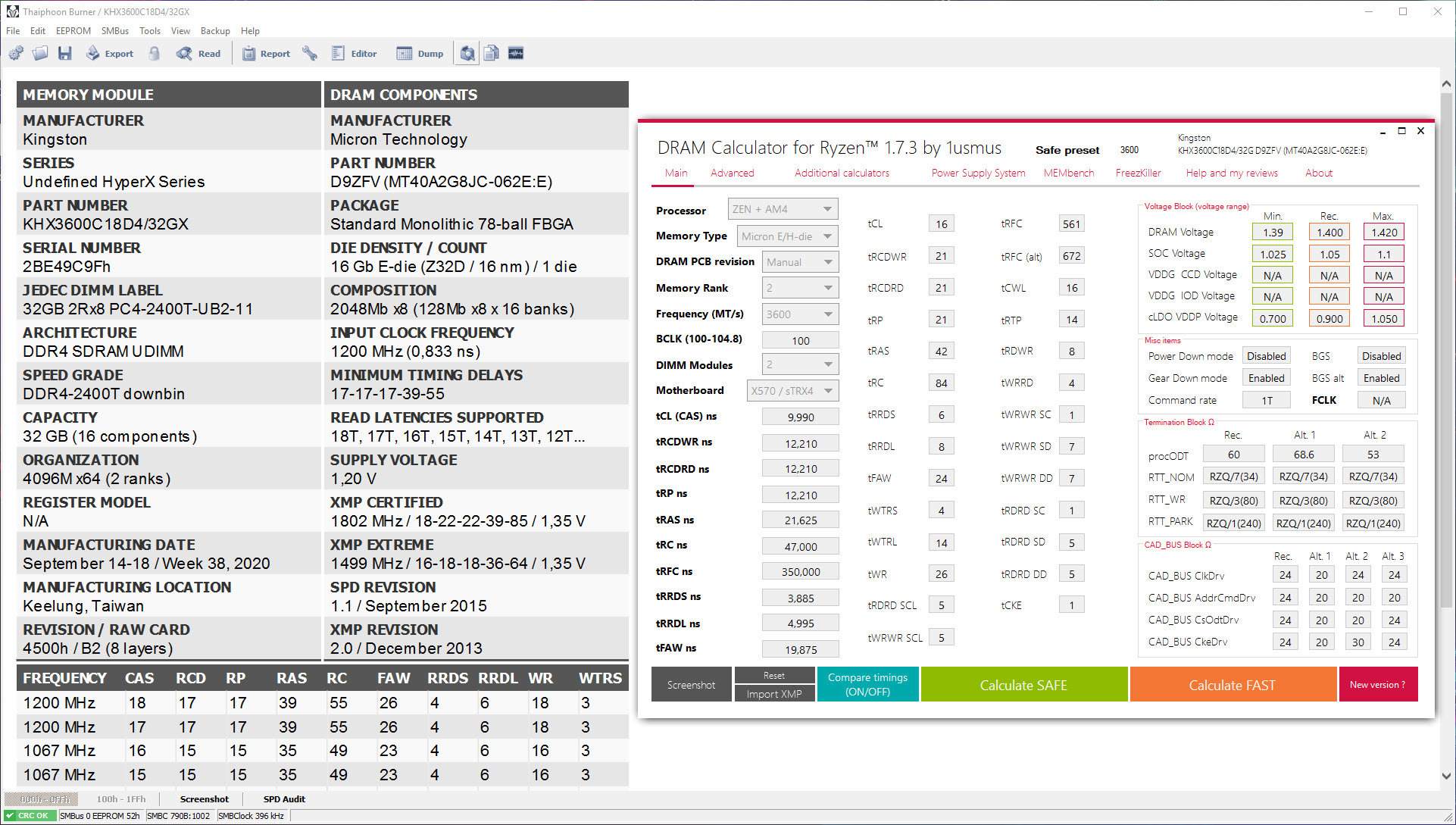Click the gears settings icon in toolbar

point(16,53)
